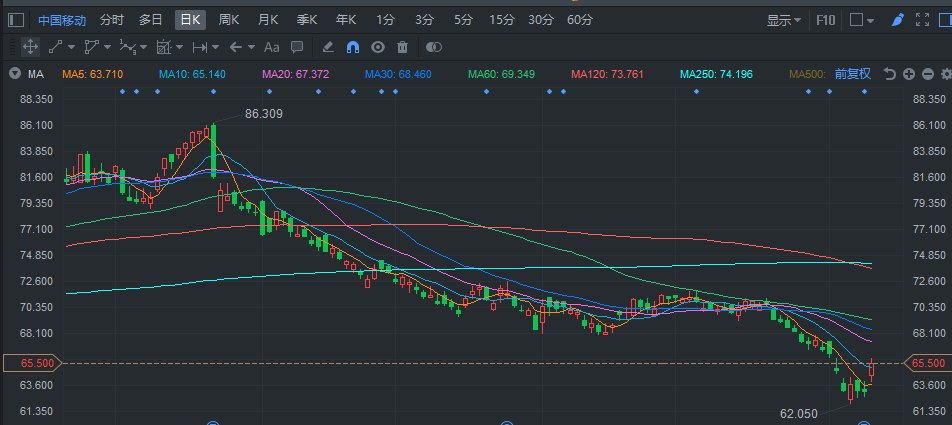The image size is (952, 425).
Task: Open arrow tool dropdown arrow
Action: (251, 47)
